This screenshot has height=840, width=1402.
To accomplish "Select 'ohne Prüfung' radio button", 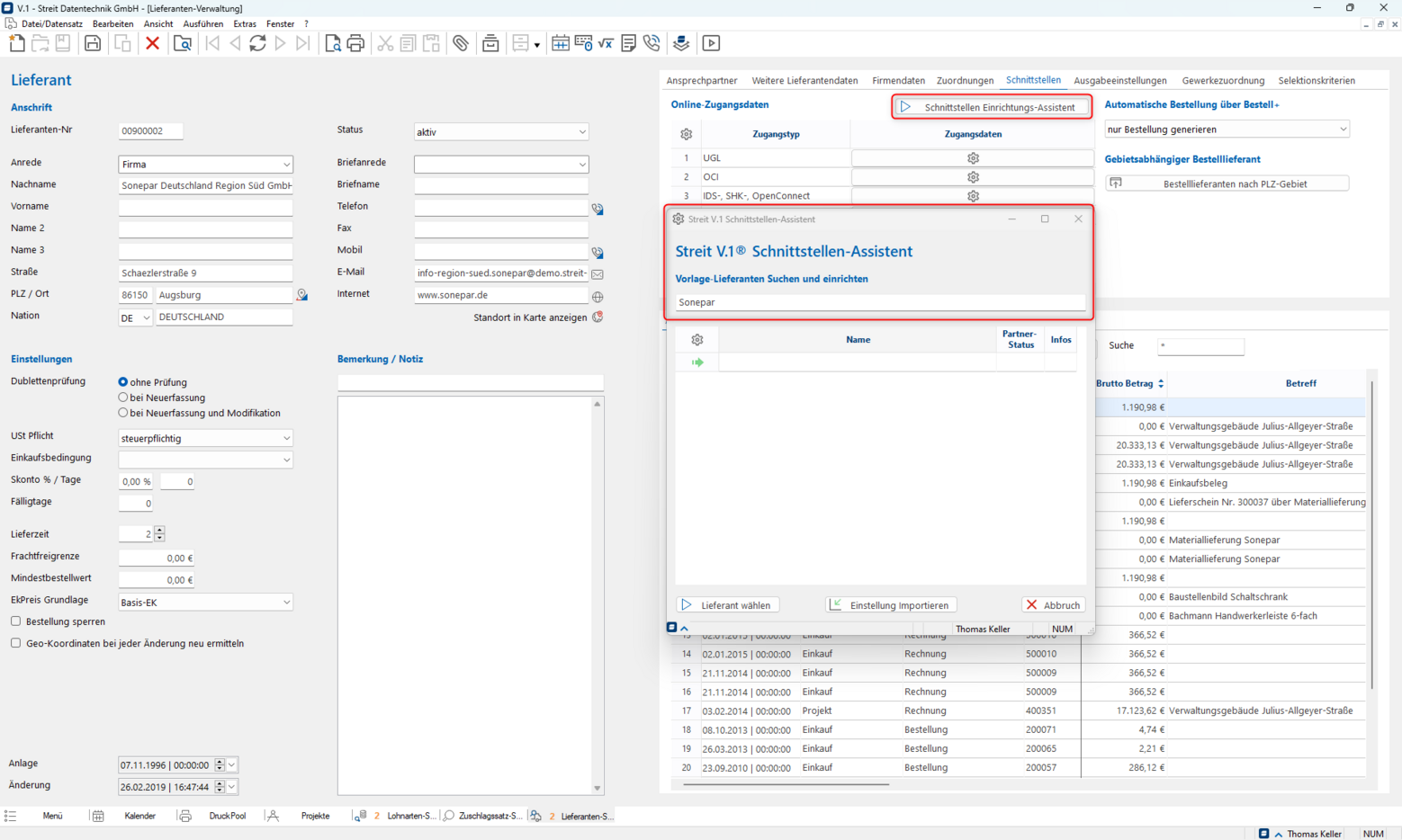I will 123,382.
